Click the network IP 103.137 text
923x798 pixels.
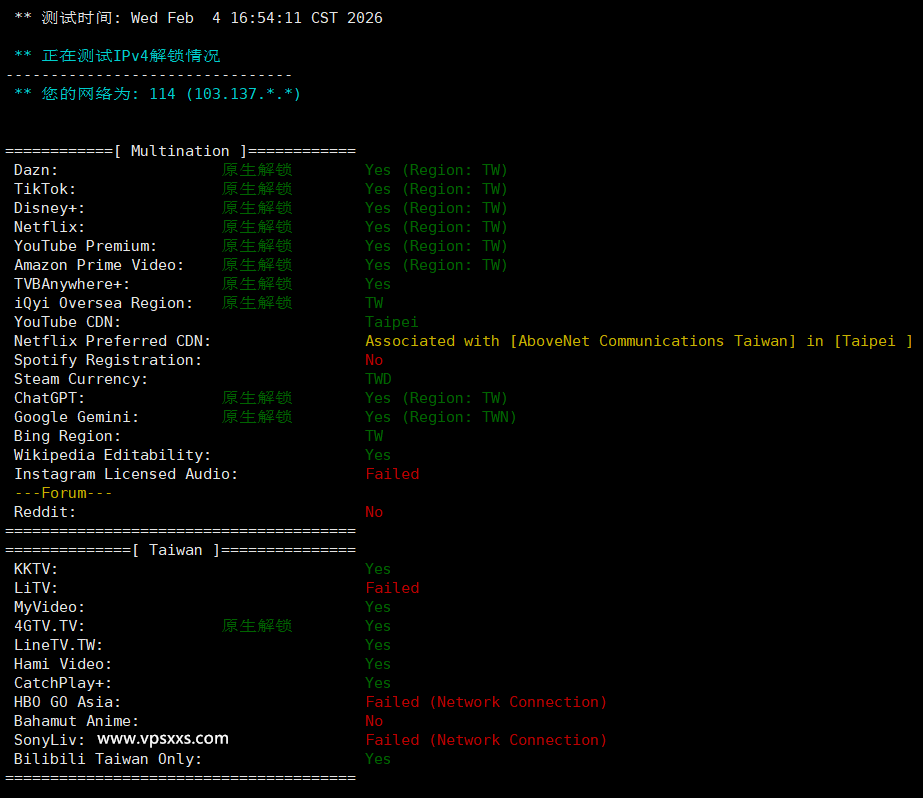tap(242, 94)
